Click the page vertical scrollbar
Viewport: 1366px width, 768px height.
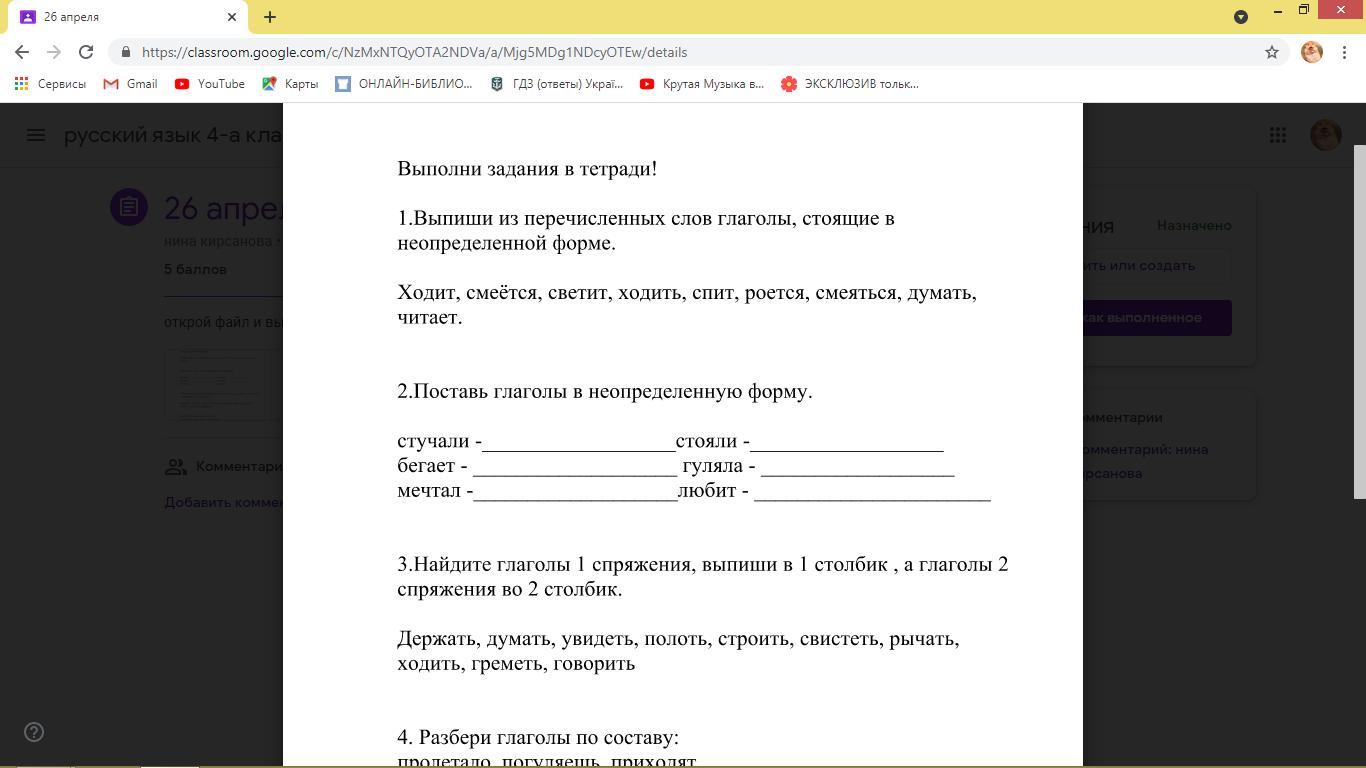[x=1359, y=322]
